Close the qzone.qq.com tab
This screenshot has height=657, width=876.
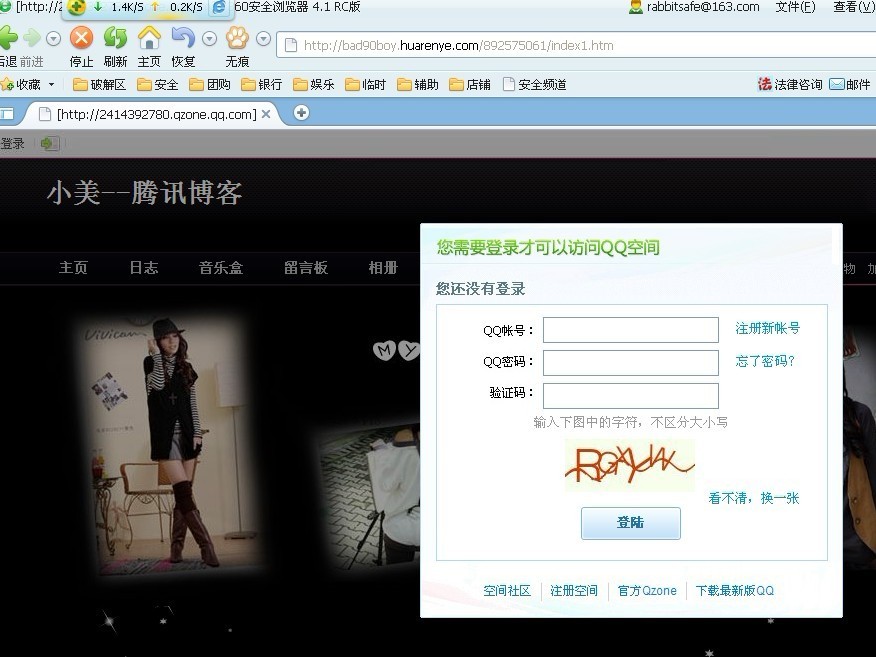pos(266,114)
